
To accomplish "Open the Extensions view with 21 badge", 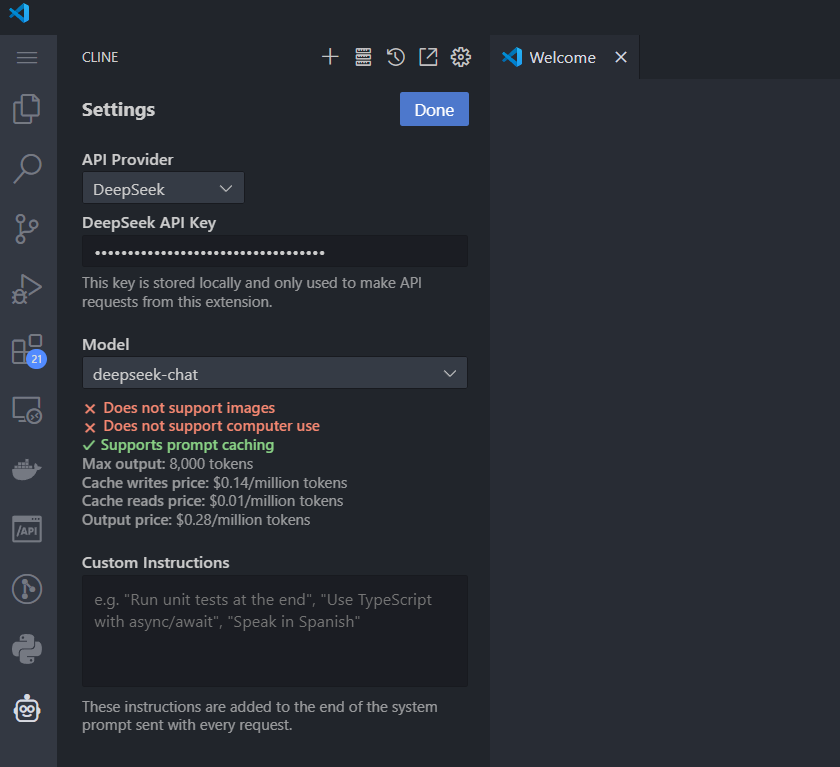I will 28,350.
